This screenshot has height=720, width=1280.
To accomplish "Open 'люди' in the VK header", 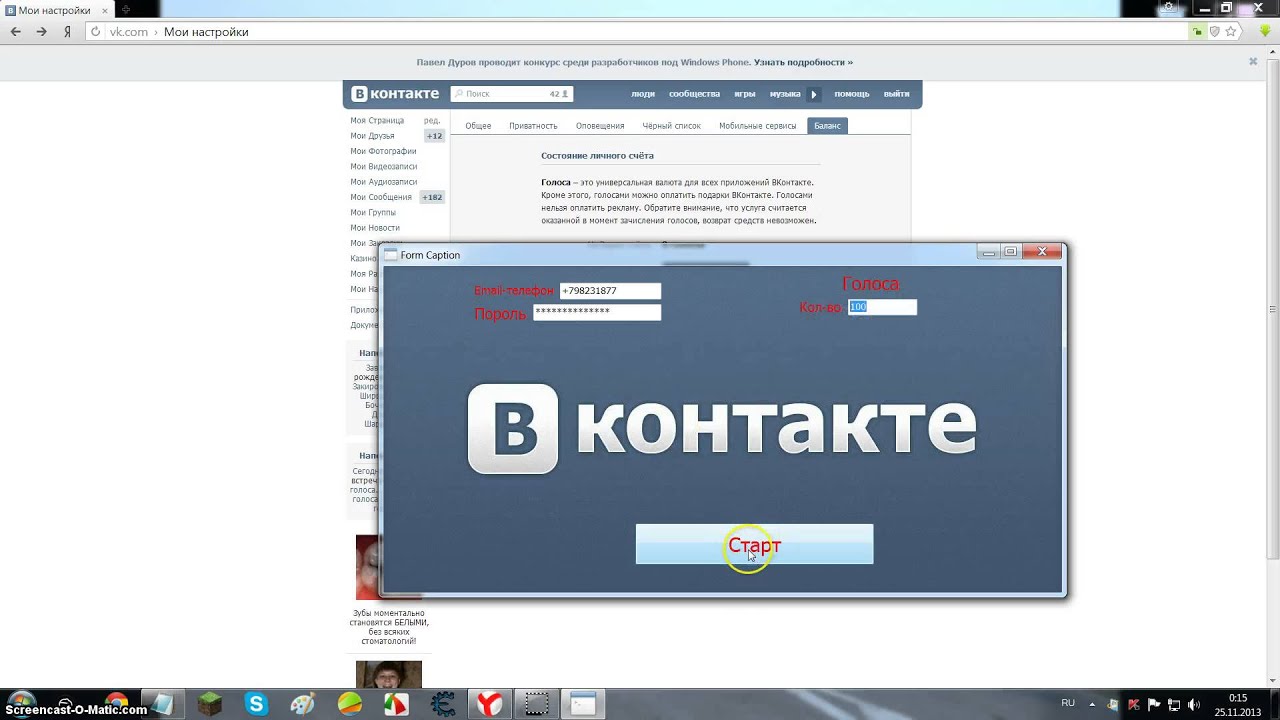I will tap(643, 94).
